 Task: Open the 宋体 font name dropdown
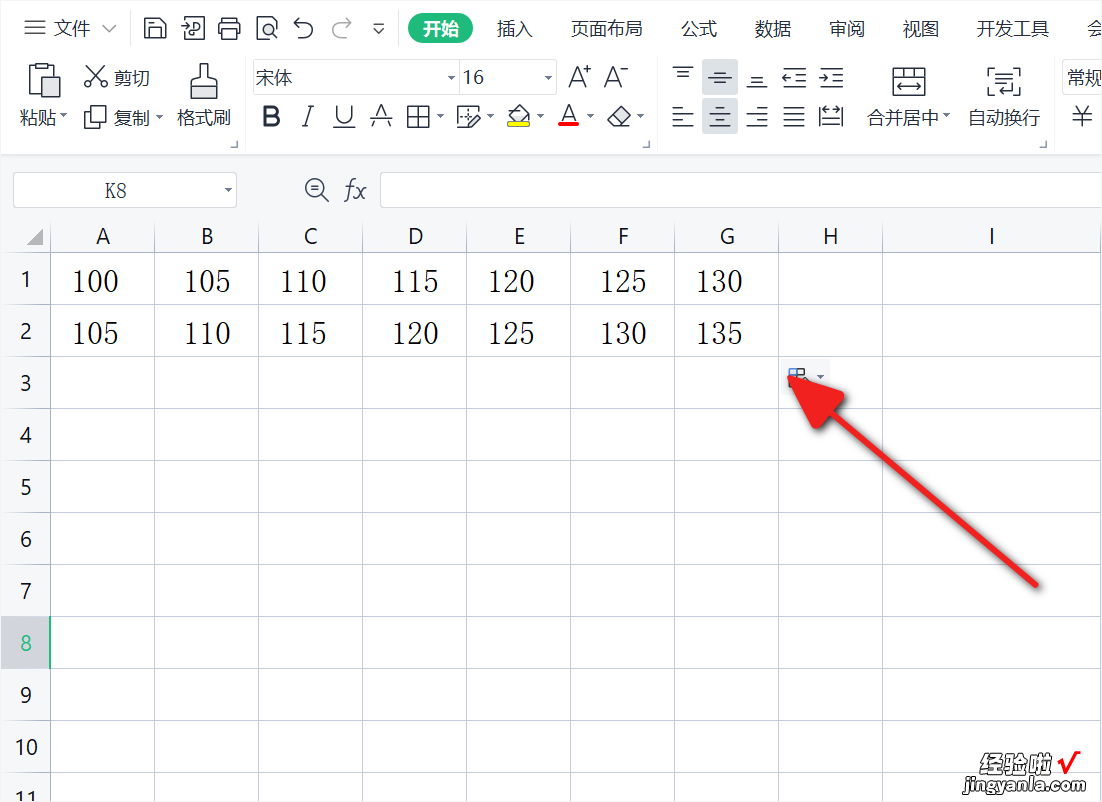(451, 77)
